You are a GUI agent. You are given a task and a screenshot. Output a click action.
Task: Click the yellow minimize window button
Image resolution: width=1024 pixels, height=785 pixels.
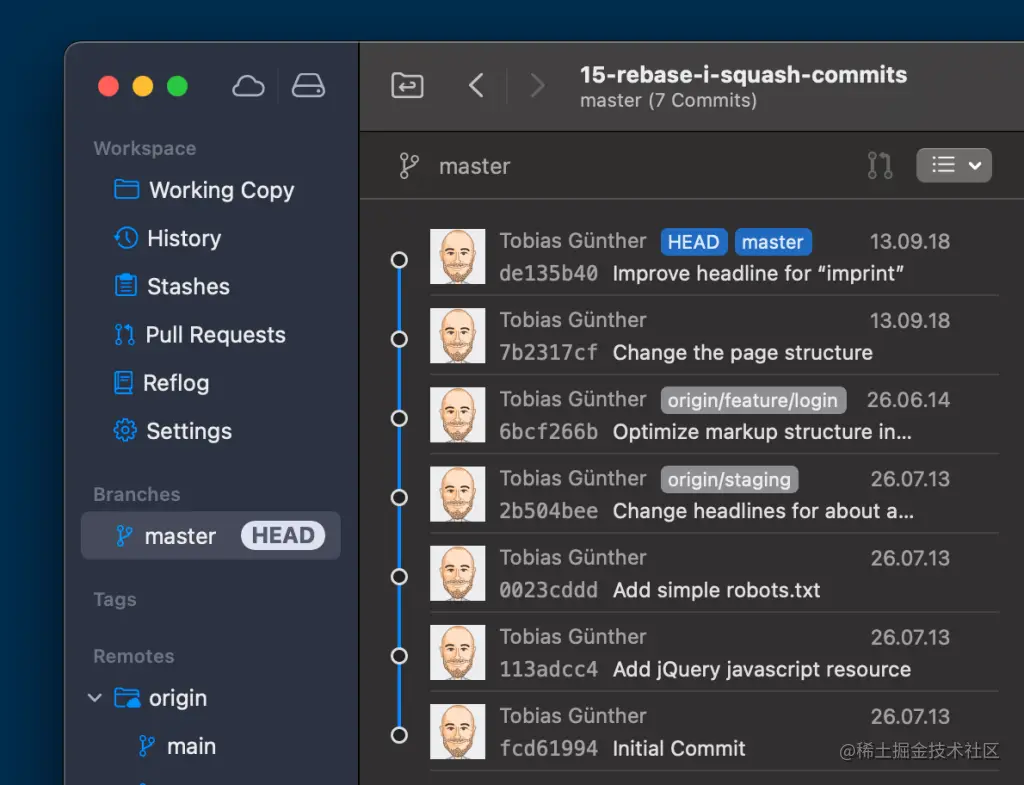click(142, 86)
